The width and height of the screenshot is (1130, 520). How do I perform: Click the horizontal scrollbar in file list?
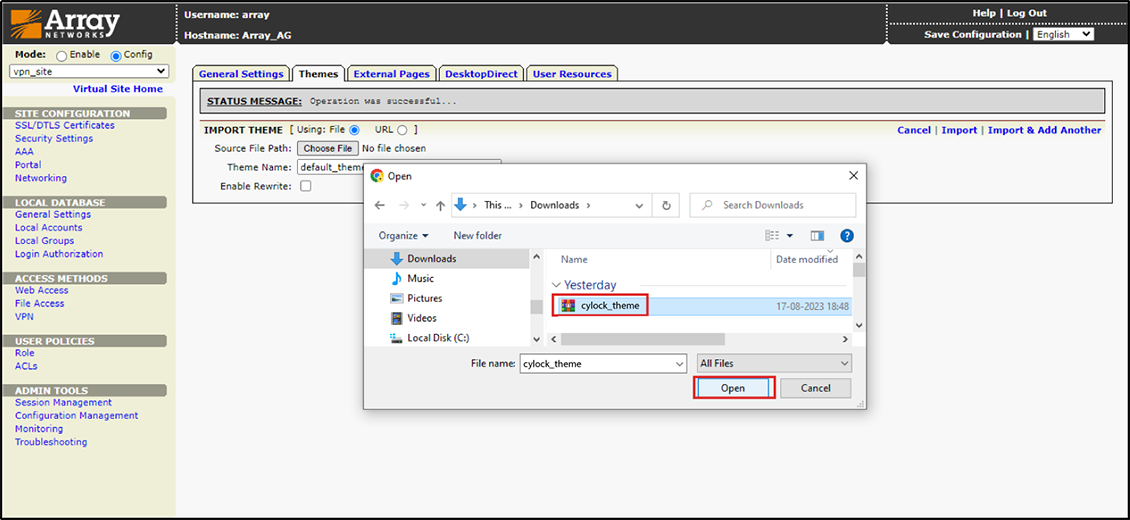640,339
